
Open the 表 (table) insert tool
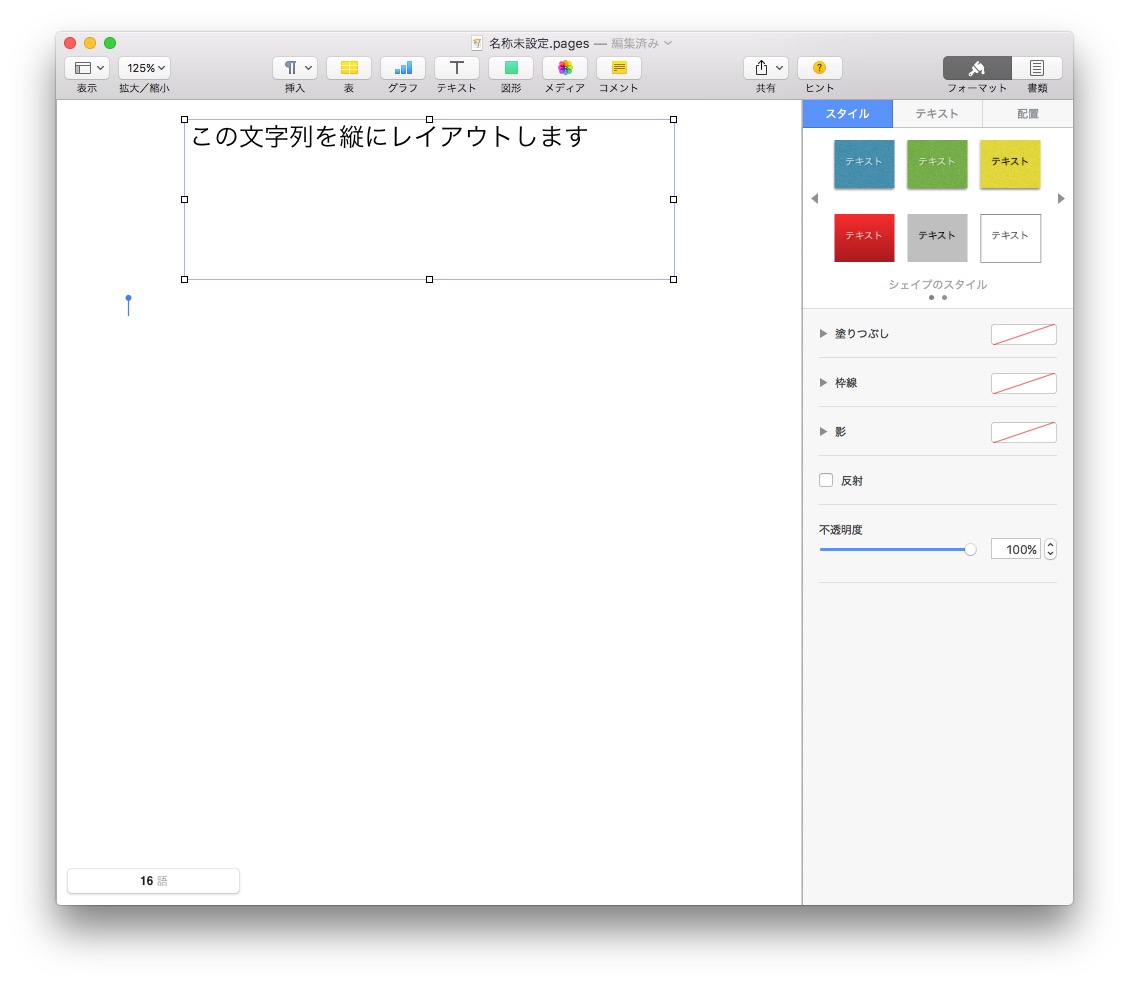coord(349,68)
